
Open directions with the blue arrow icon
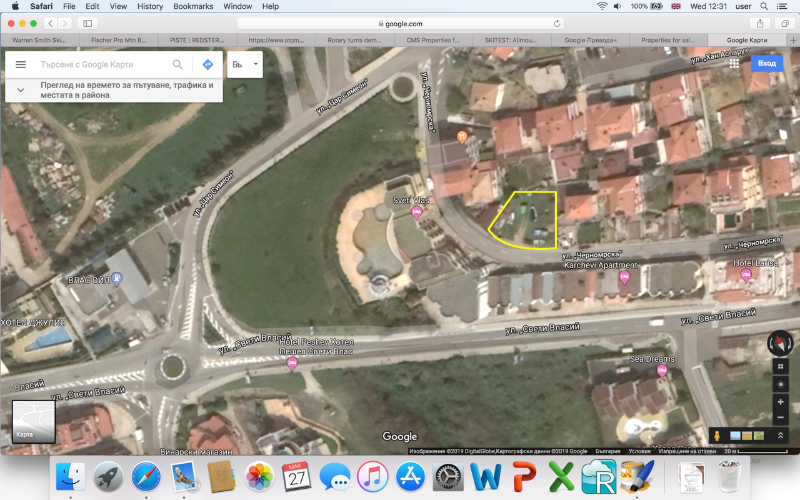tap(207, 64)
